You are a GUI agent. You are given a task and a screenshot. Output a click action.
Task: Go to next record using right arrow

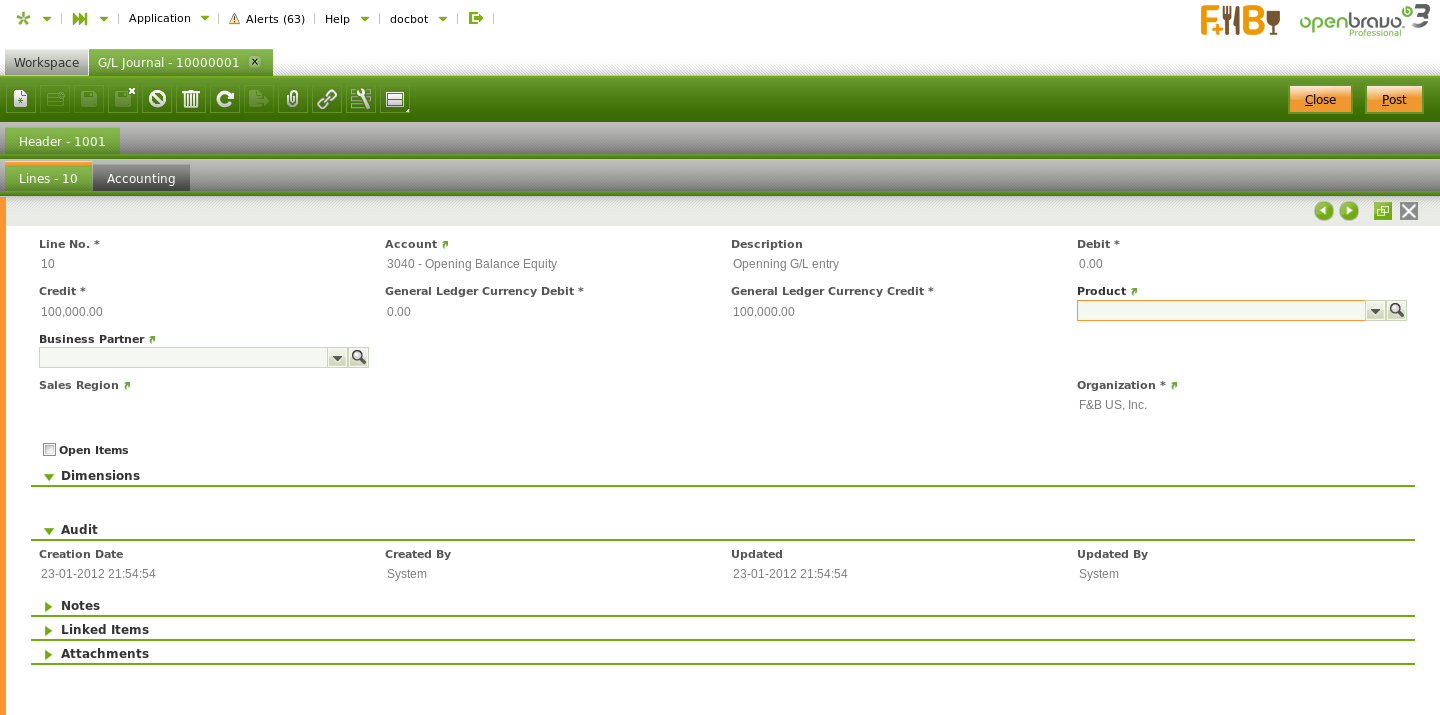tap(1349, 211)
